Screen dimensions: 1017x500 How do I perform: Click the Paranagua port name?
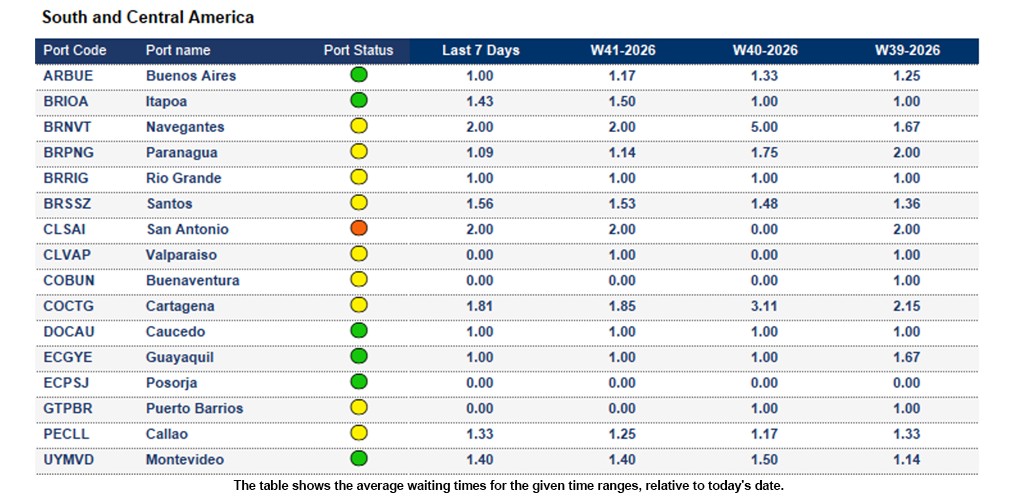point(182,153)
